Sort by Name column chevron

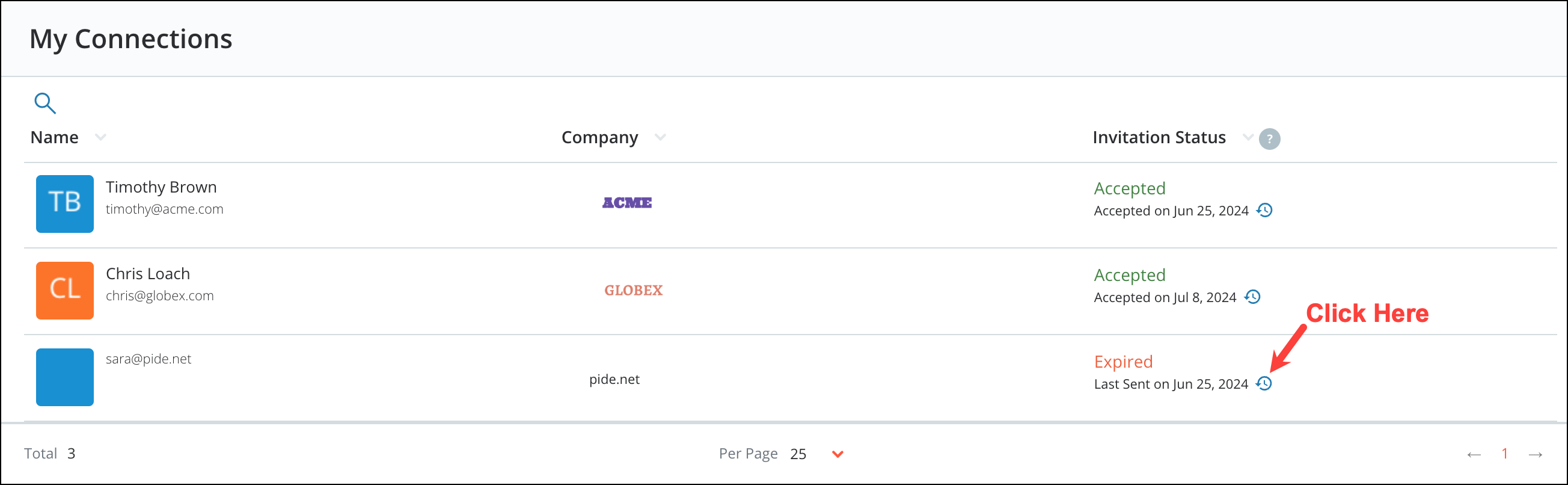(x=100, y=137)
